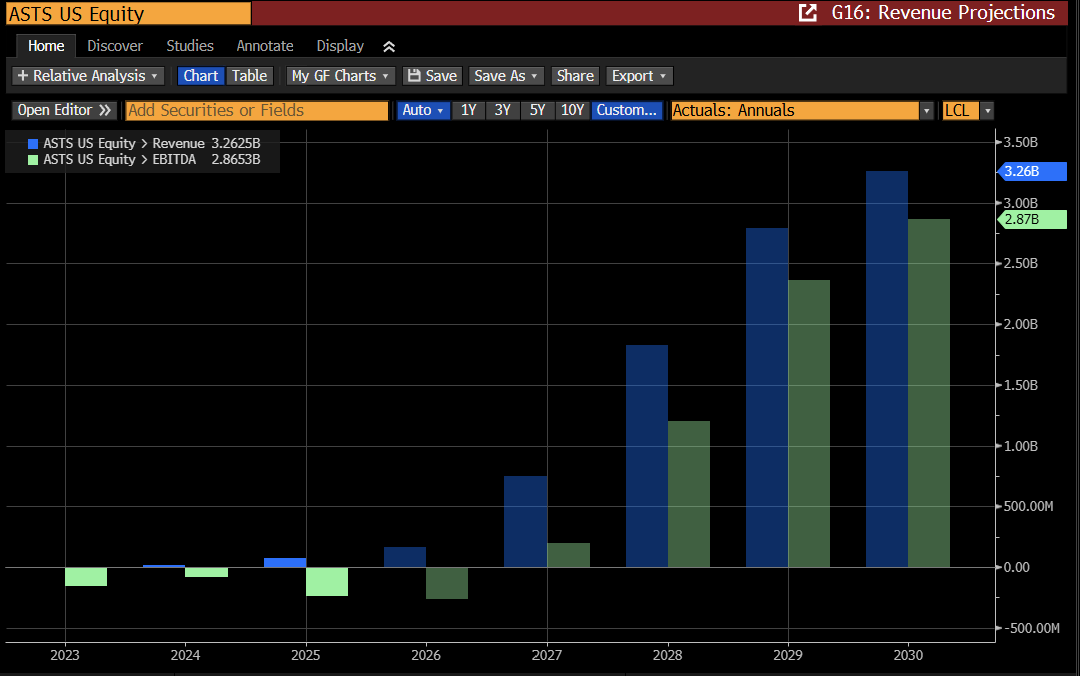Image resolution: width=1080 pixels, height=676 pixels.
Task: Click the pop-out window icon beside G16
Action: (807, 12)
